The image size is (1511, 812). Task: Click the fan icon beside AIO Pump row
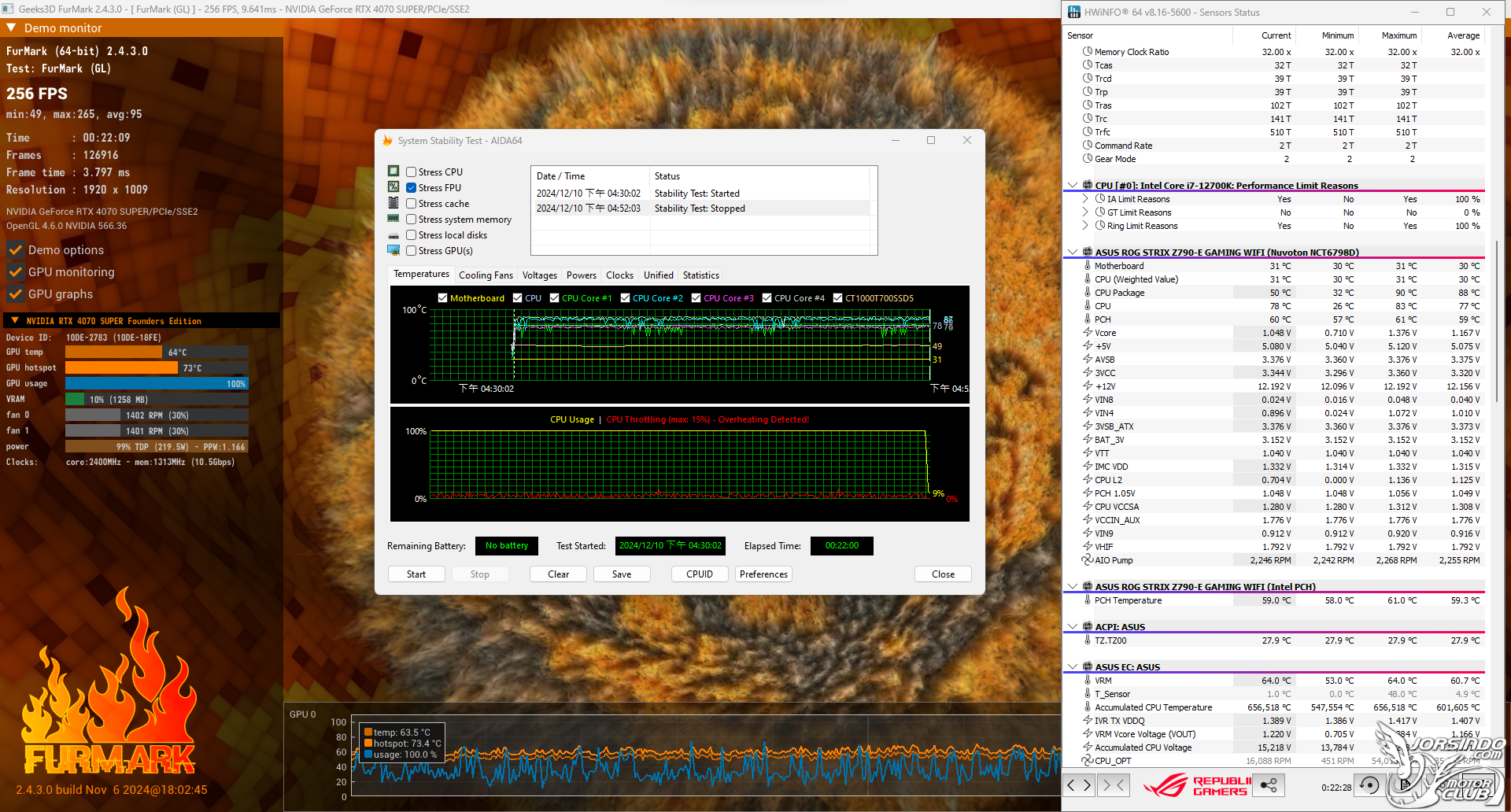(1088, 560)
